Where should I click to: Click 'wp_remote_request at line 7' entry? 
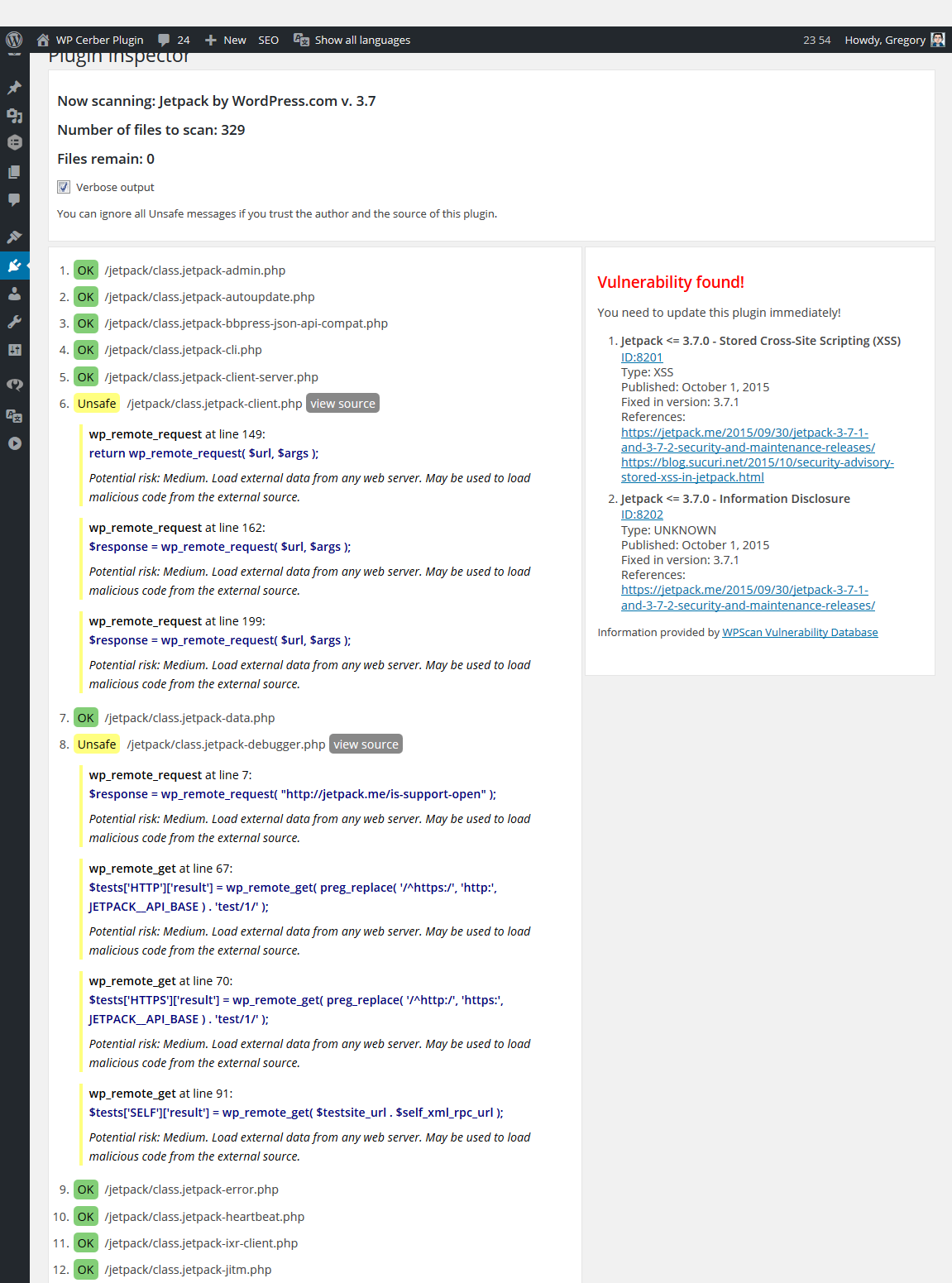click(170, 775)
